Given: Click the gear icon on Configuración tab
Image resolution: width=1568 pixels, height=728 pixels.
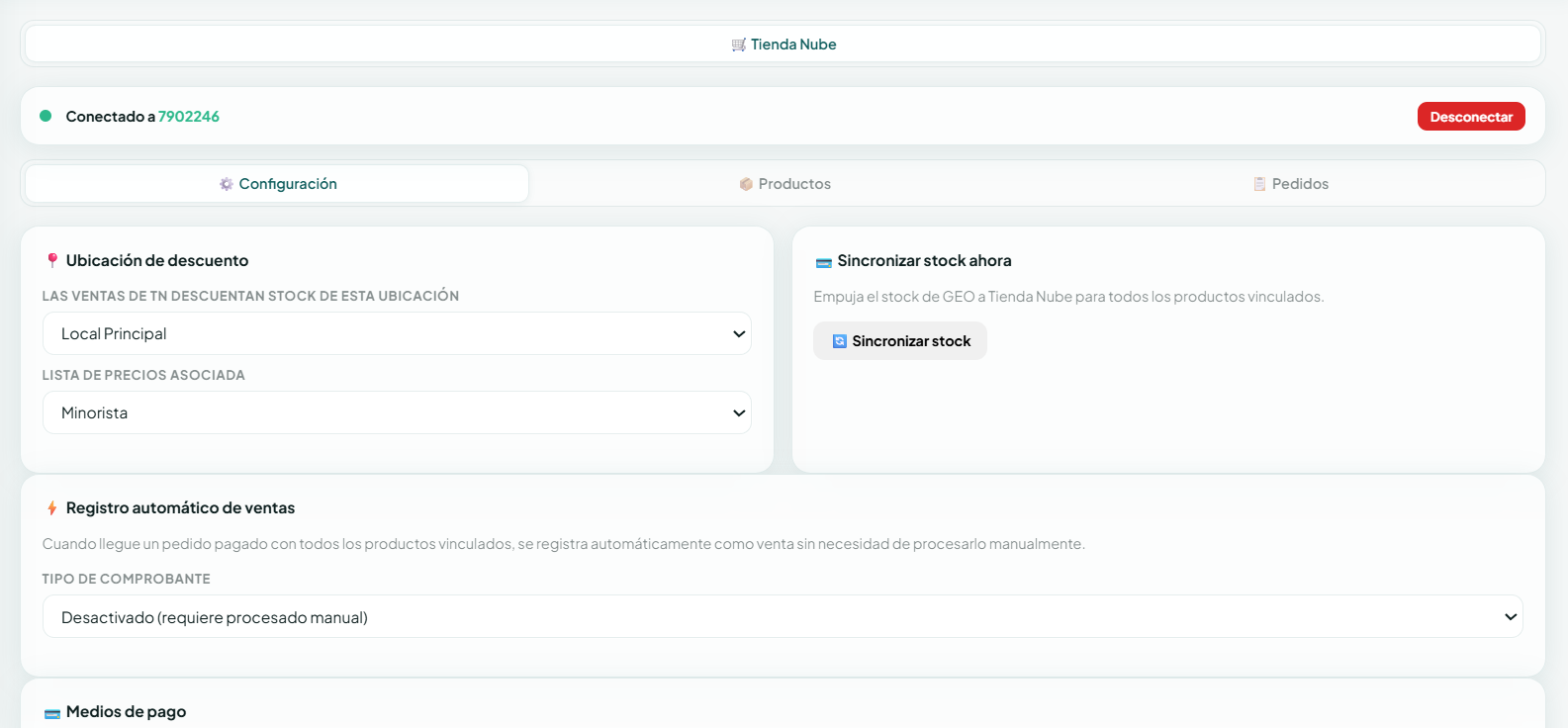Looking at the screenshot, I should [x=227, y=184].
